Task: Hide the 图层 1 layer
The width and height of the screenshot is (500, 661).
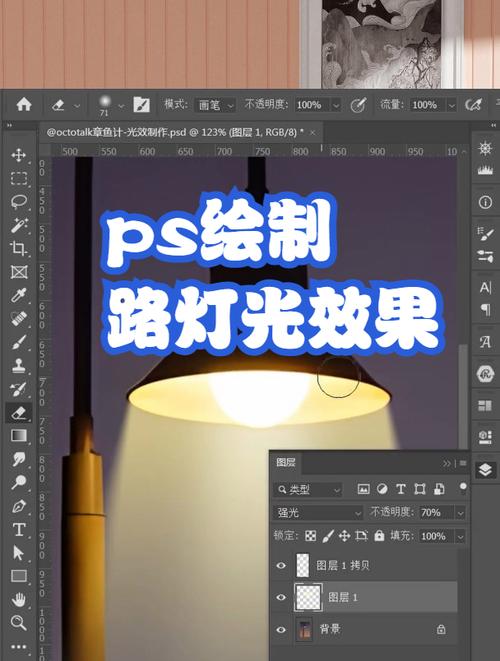Action: point(281,597)
